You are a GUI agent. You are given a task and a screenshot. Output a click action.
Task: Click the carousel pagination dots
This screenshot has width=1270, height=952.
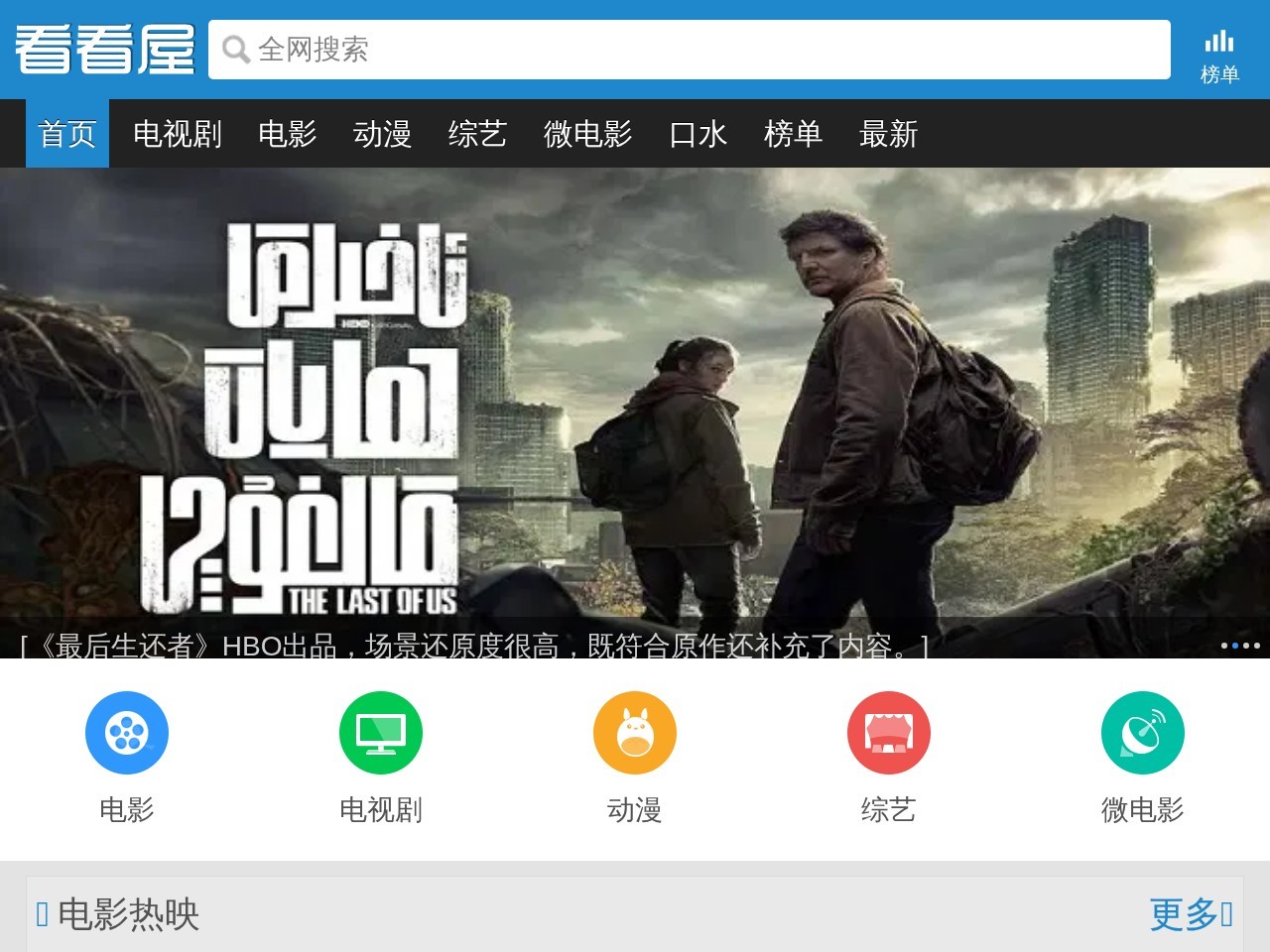tap(1240, 646)
